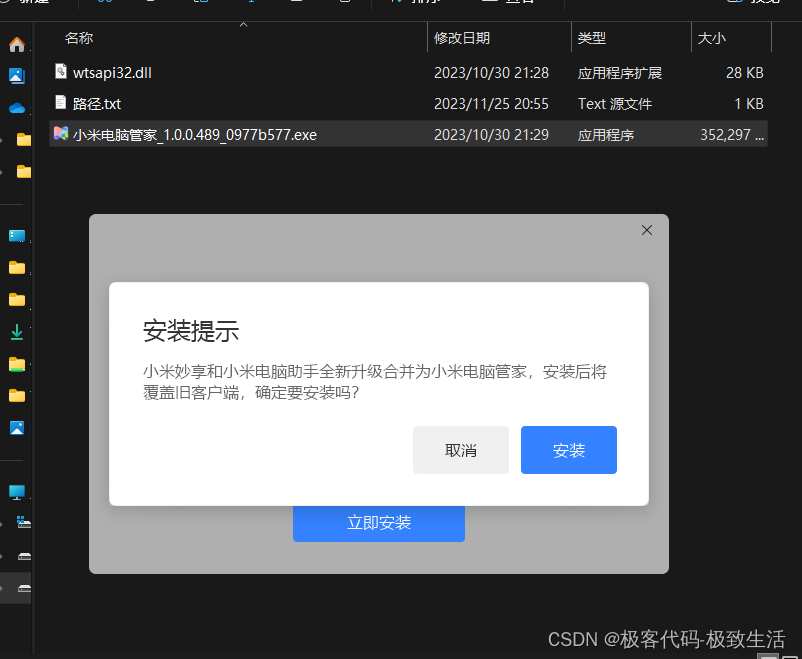Click the 小米电脑管家 installer exe icon
This screenshot has height=659, width=802.
point(61,134)
